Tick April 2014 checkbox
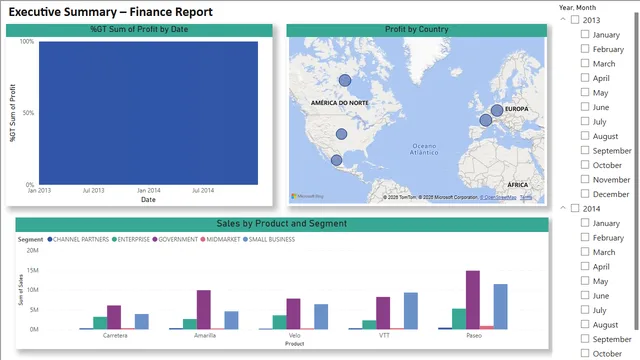Image resolution: width=640 pixels, height=360 pixels. click(x=585, y=266)
